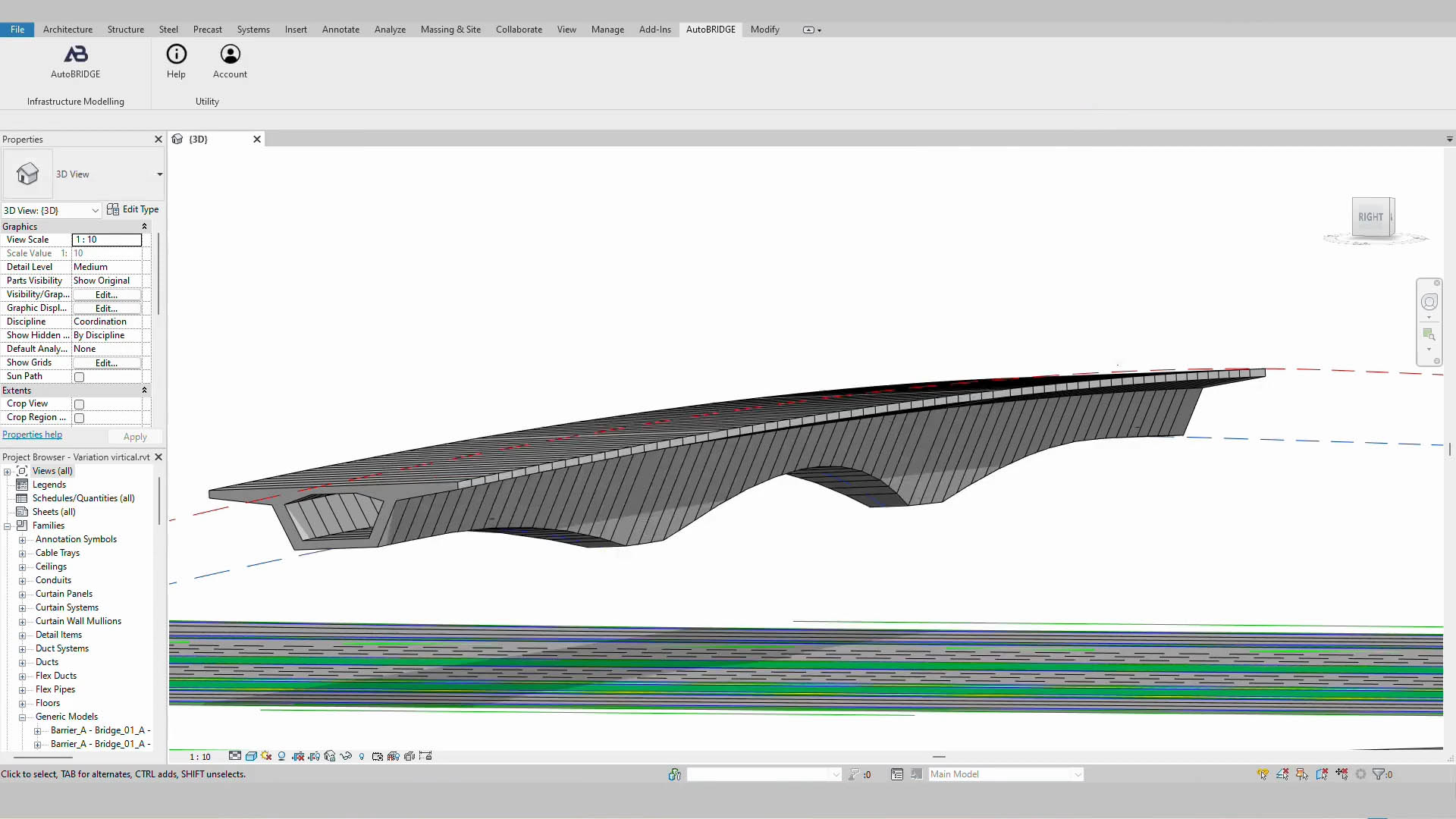Click Edit for Visibility/Graphics overrides

(x=106, y=295)
